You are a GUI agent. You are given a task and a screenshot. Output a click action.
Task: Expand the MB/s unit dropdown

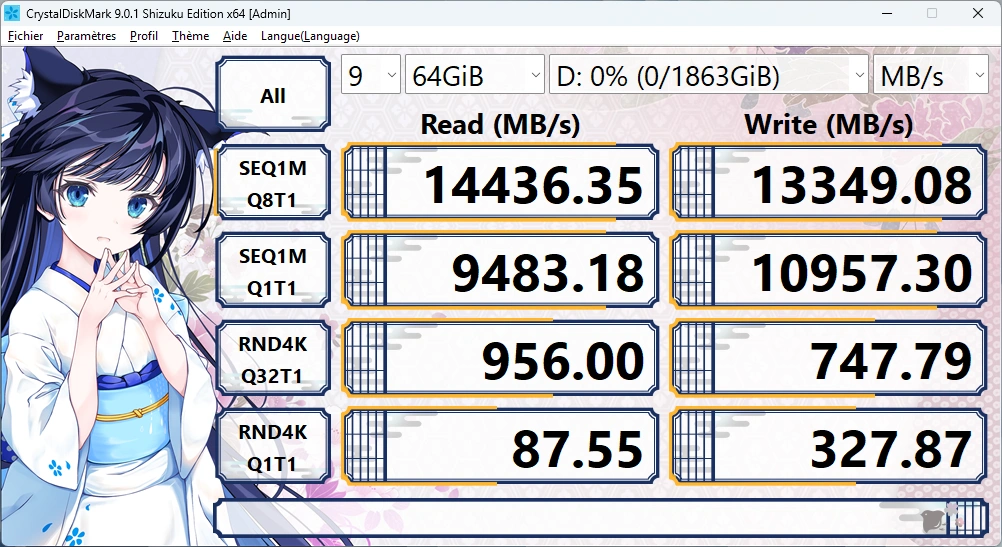pos(930,75)
